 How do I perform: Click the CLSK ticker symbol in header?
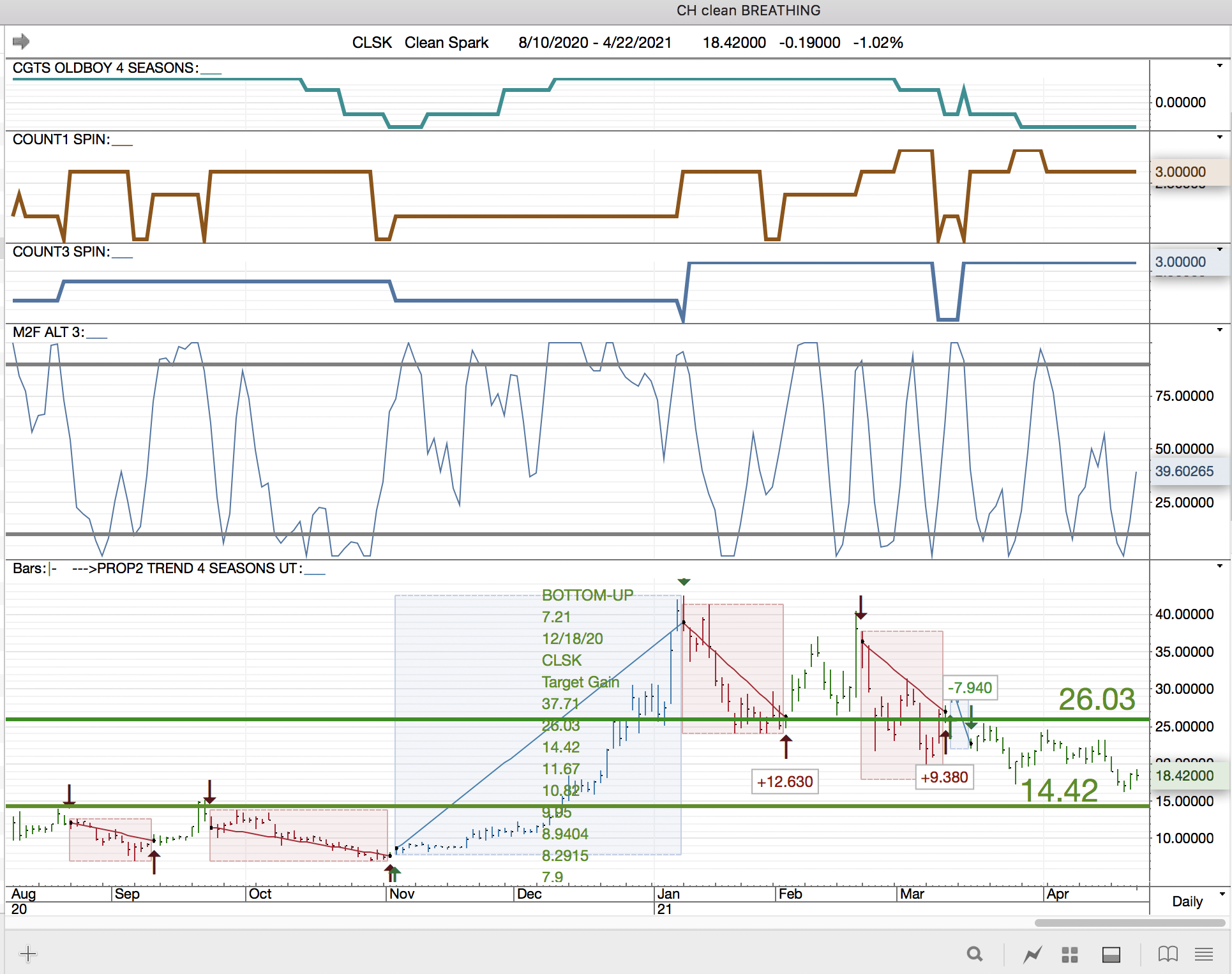click(x=372, y=43)
